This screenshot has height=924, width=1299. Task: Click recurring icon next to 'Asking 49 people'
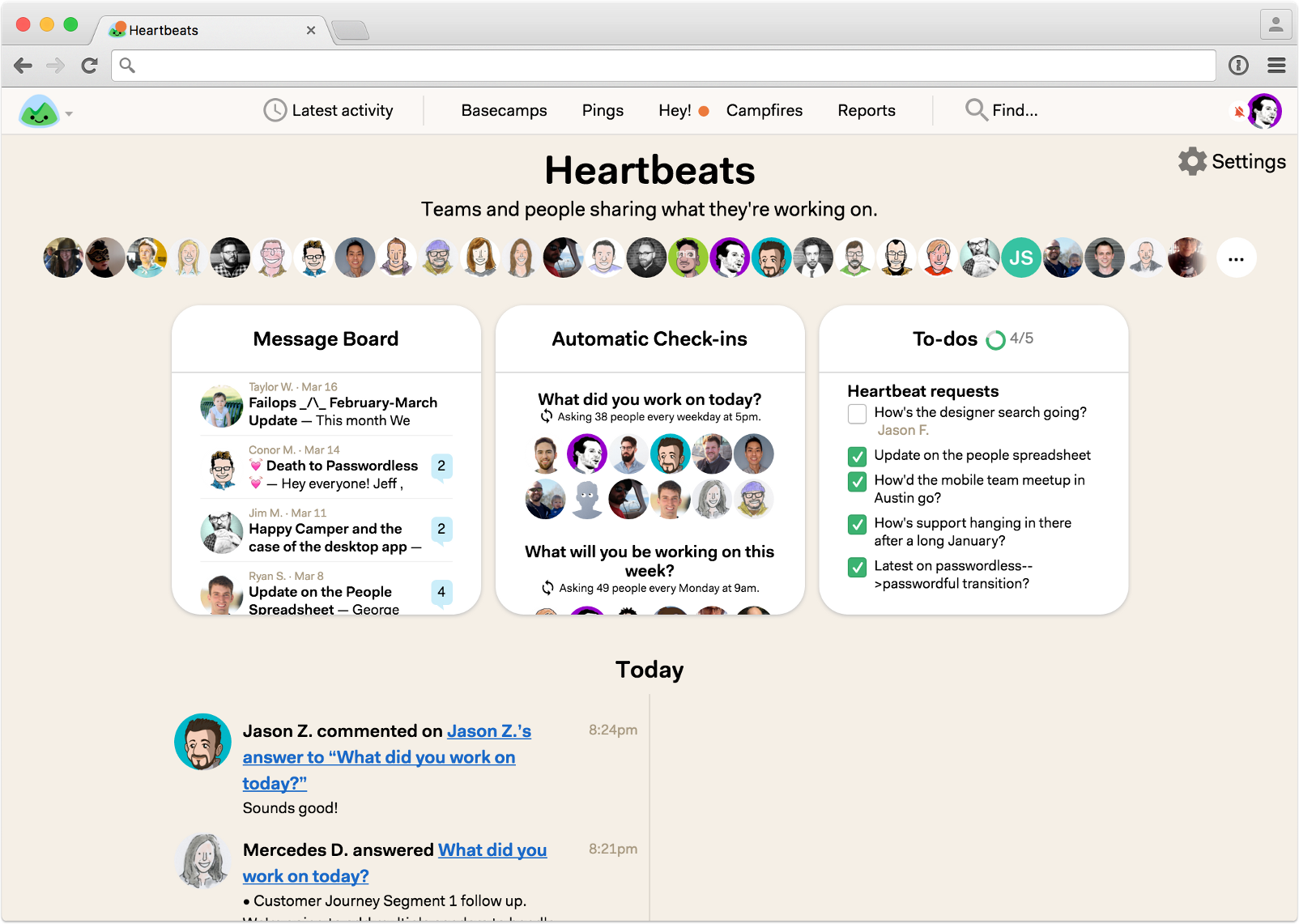pos(548,588)
